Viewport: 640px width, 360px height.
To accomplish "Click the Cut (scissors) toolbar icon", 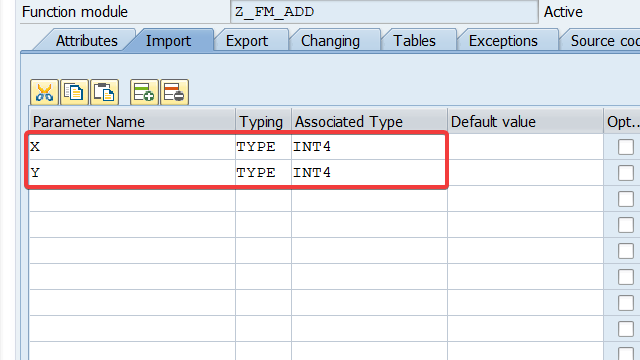I will [x=44, y=92].
